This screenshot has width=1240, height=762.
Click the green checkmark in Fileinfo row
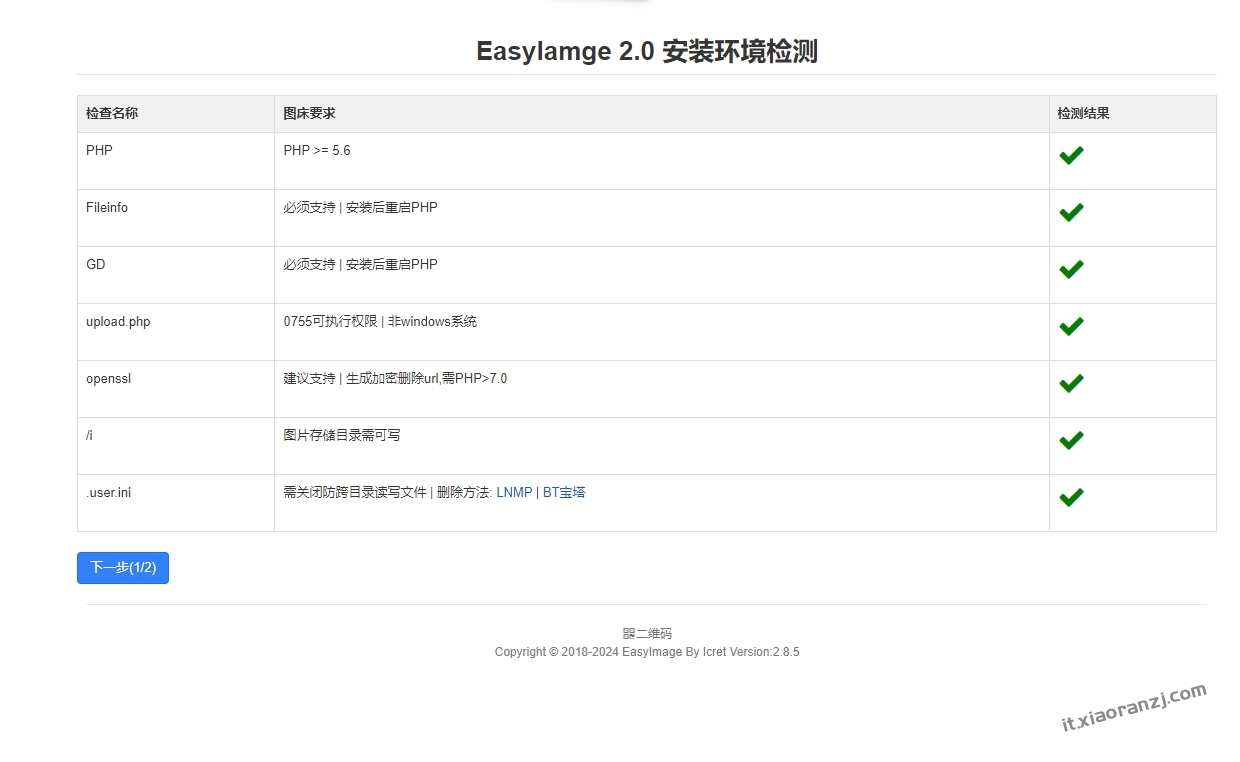pos(1071,212)
